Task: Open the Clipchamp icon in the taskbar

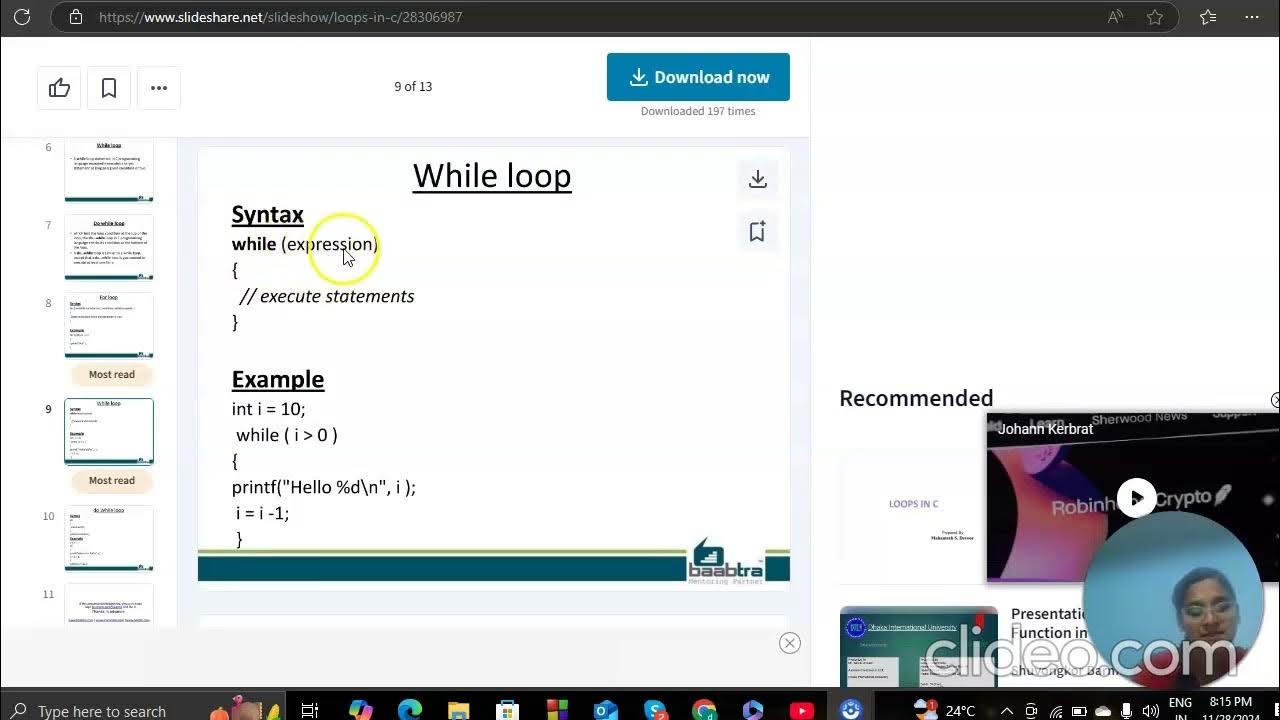Action: click(x=753, y=710)
